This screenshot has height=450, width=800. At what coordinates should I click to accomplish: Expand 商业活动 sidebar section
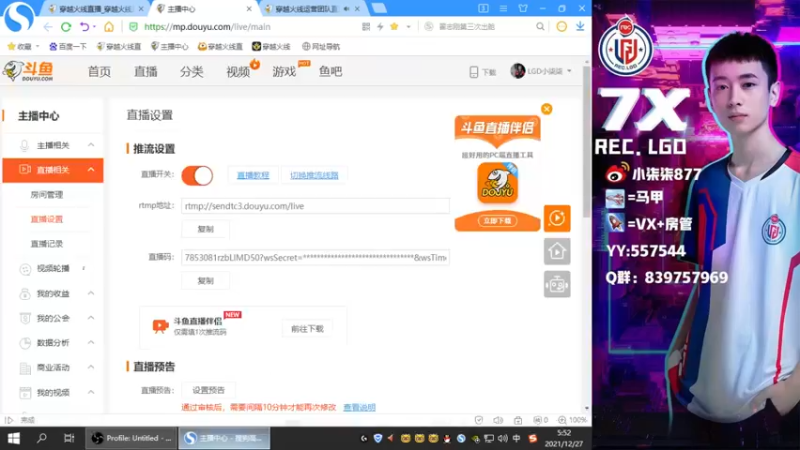point(91,367)
